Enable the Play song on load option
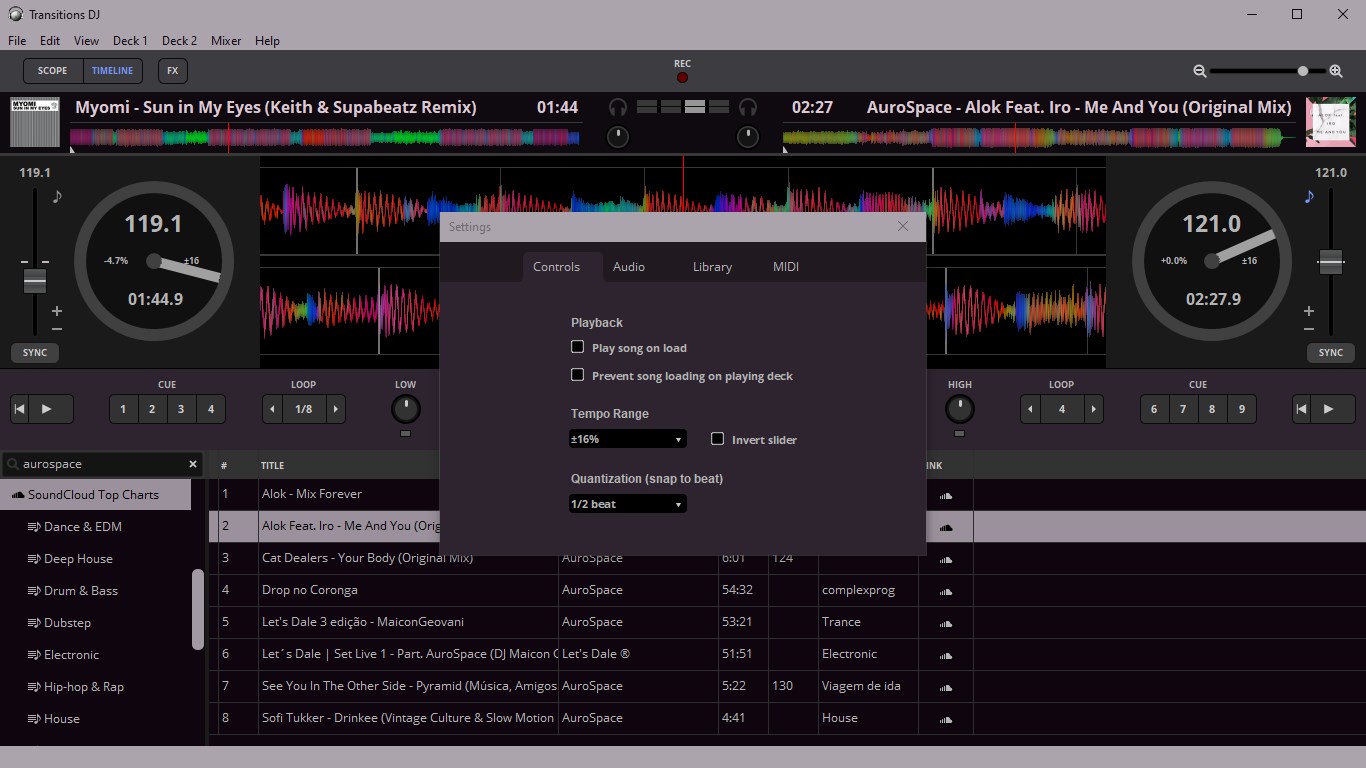1366x768 pixels. click(577, 347)
